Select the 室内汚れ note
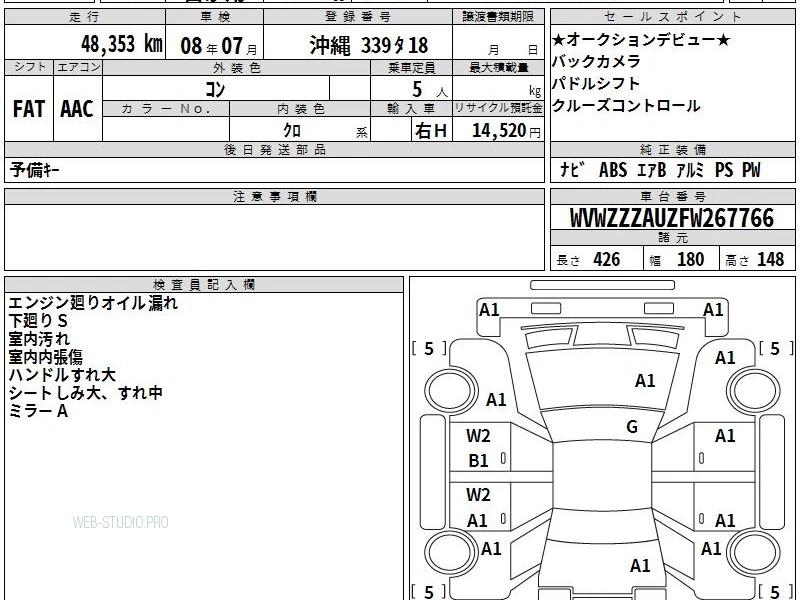This screenshot has height=600, width=800. [39, 339]
